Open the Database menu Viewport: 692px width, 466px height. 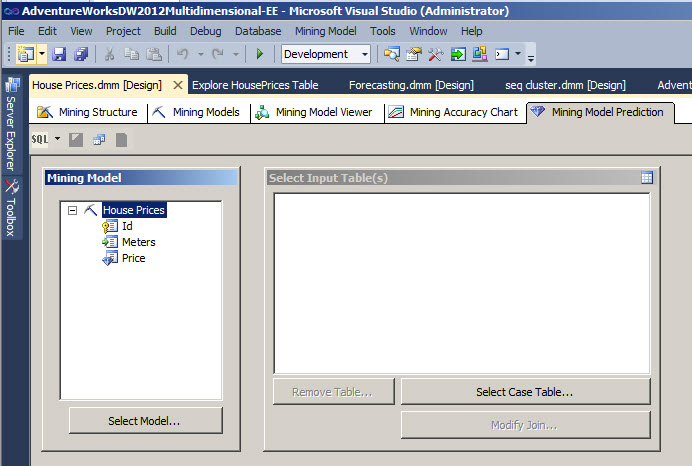coord(258,31)
